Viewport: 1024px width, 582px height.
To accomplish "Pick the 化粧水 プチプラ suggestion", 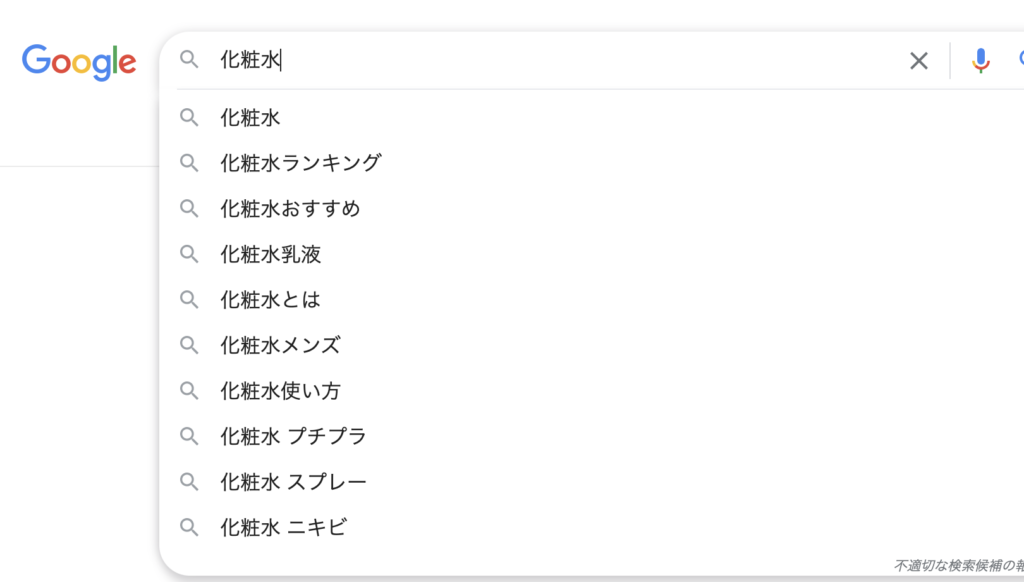I will click(x=592, y=436).
